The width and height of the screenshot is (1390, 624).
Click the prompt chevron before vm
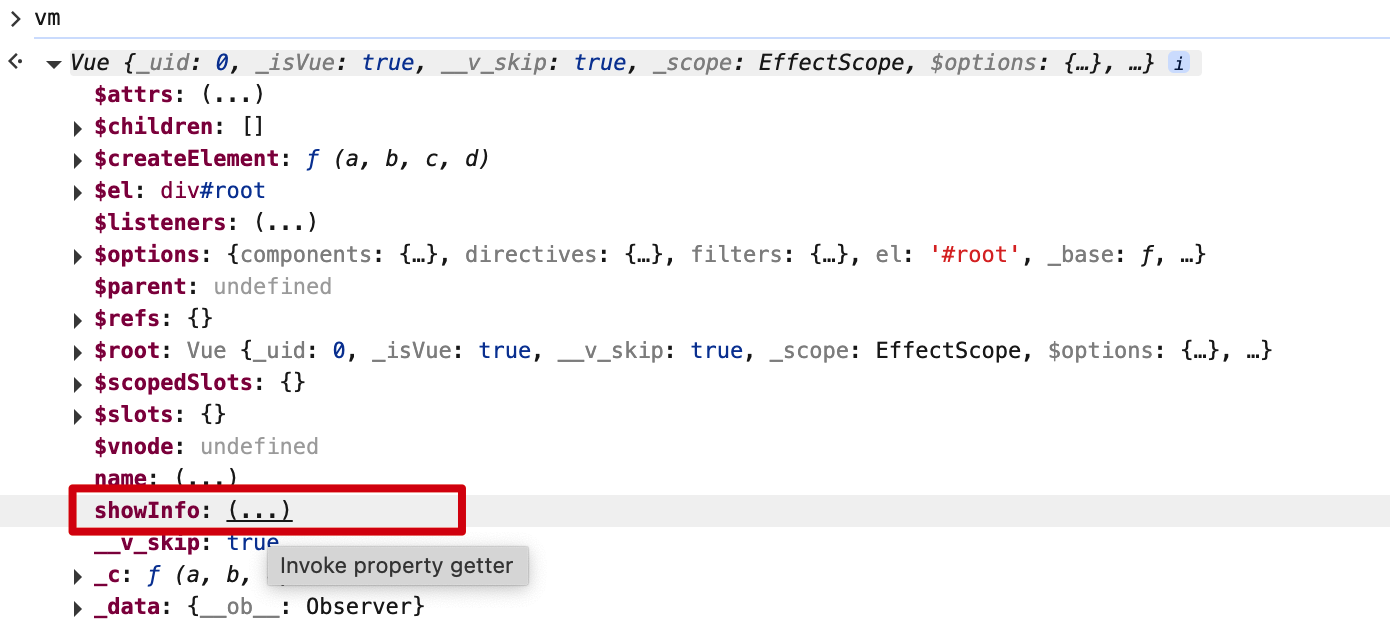(15, 18)
